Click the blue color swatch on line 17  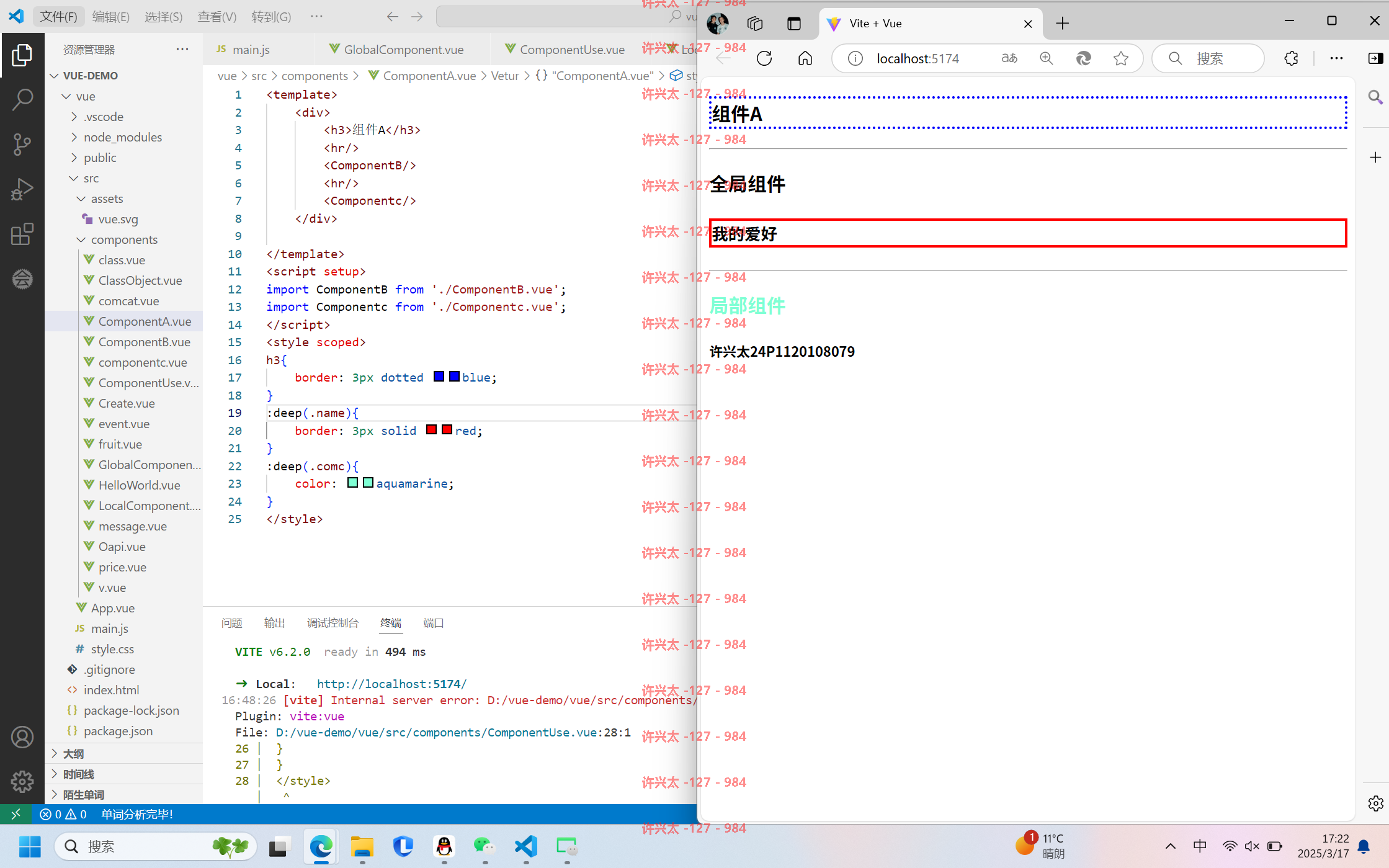[x=439, y=377]
